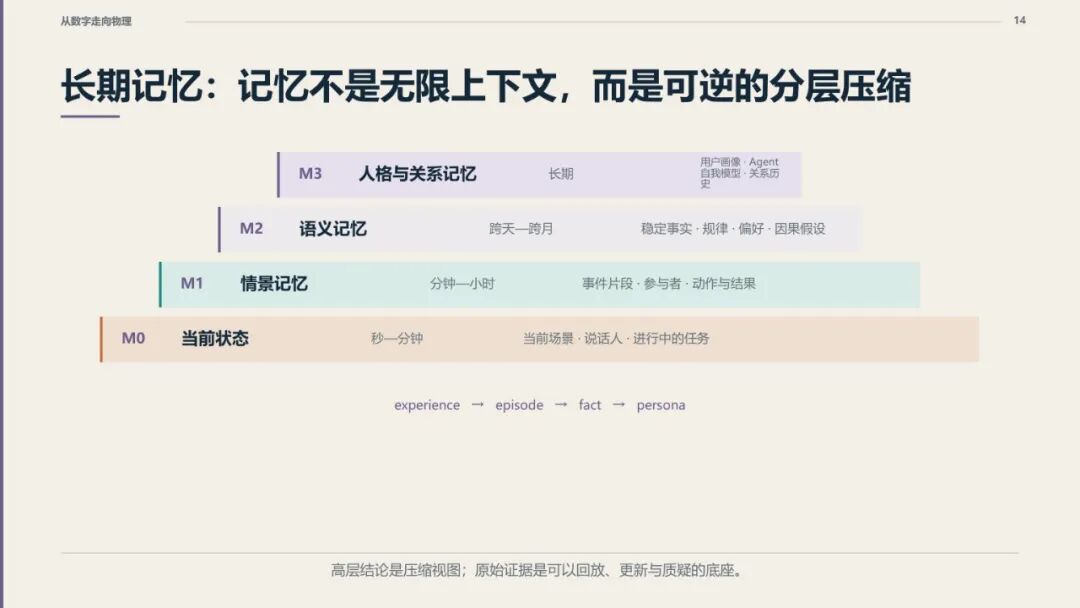This screenshot has width=1080, height=608.
Task: Click the header text 从数字走向物理
Action: coord(96,21)
